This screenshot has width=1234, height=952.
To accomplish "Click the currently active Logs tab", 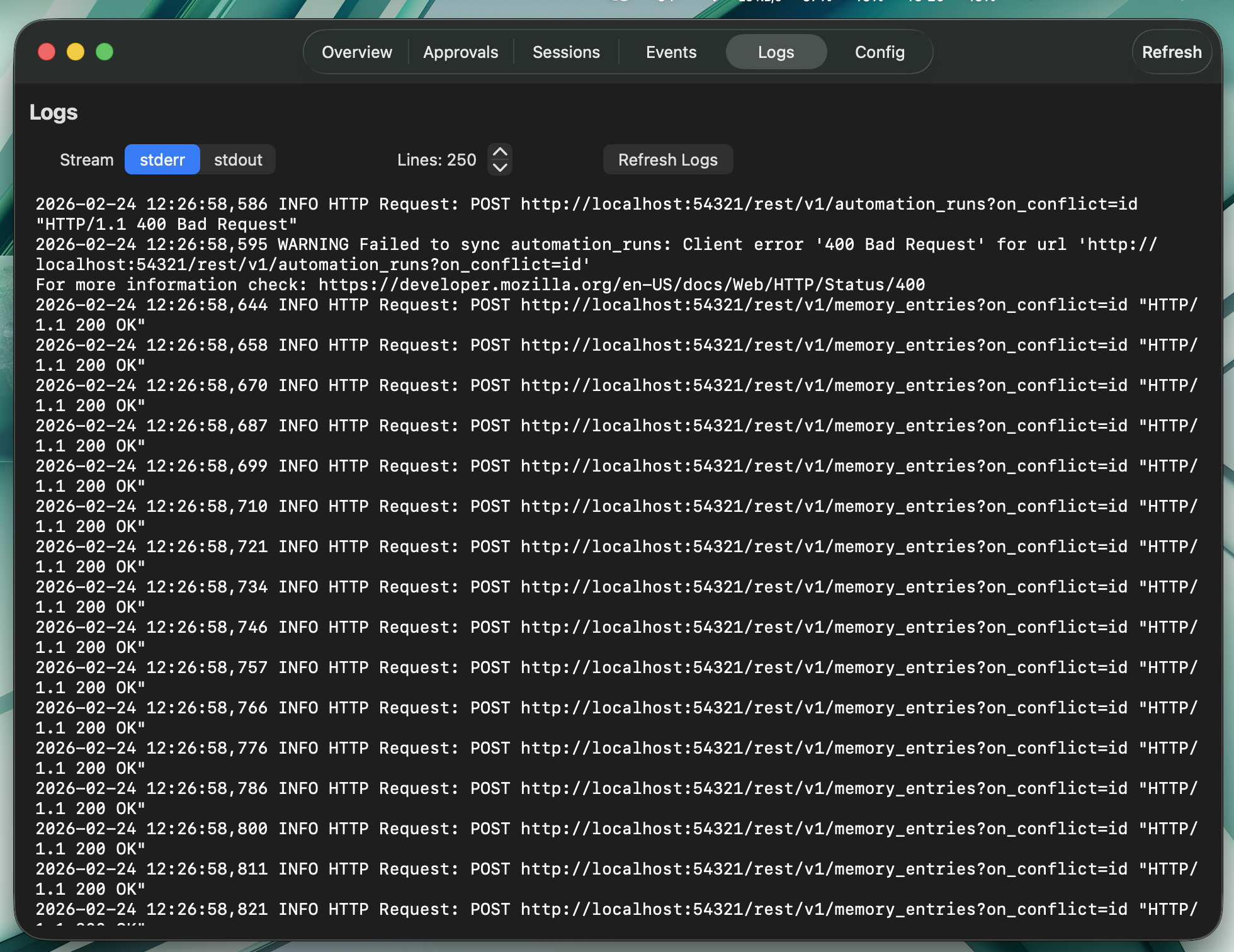I will [776, 52].
